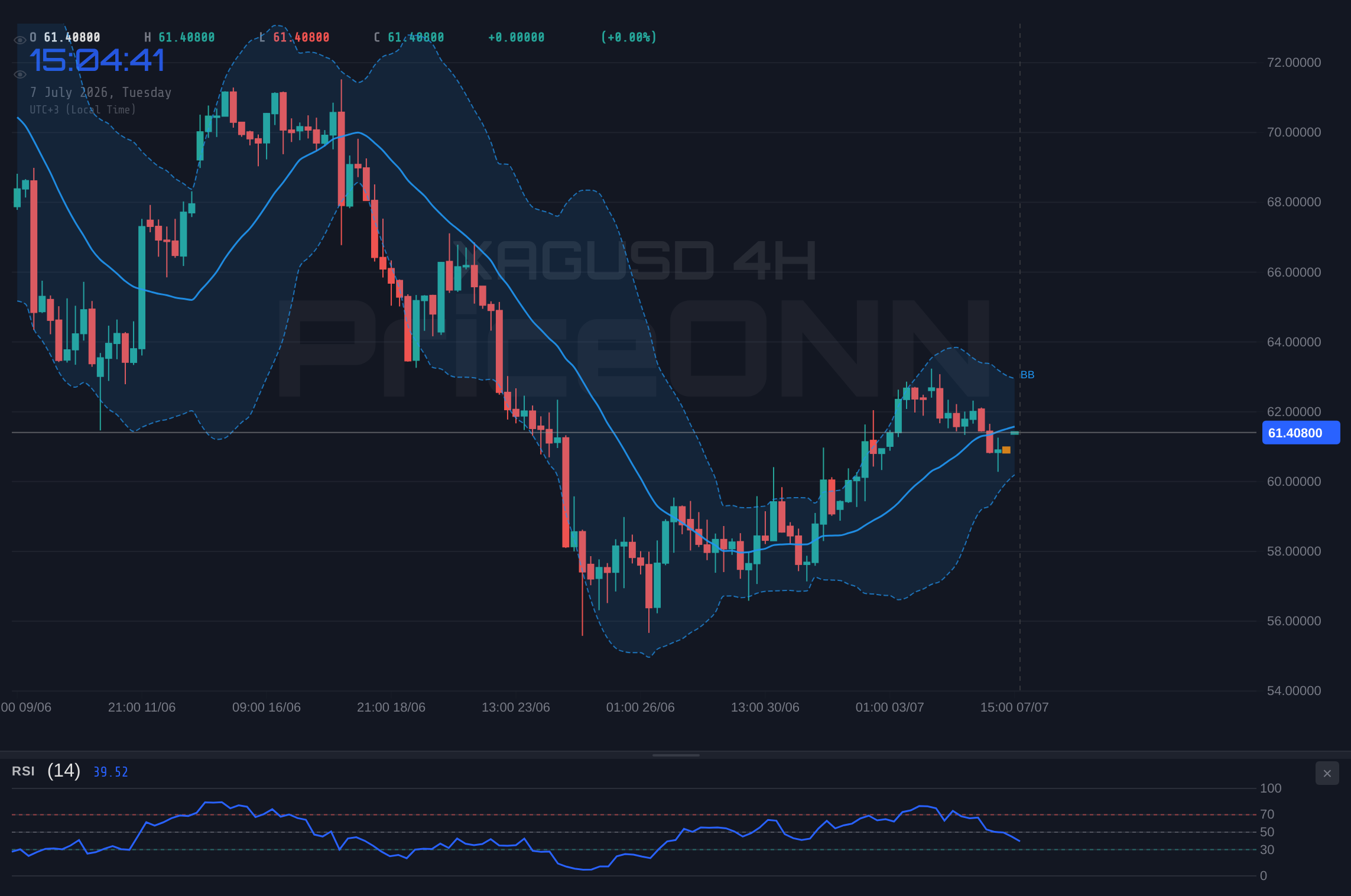Image resolution: width=1351 pixels, height=896 pixels.
Task: Click the RSI scale label 70
Action: tap(1267, 814)
